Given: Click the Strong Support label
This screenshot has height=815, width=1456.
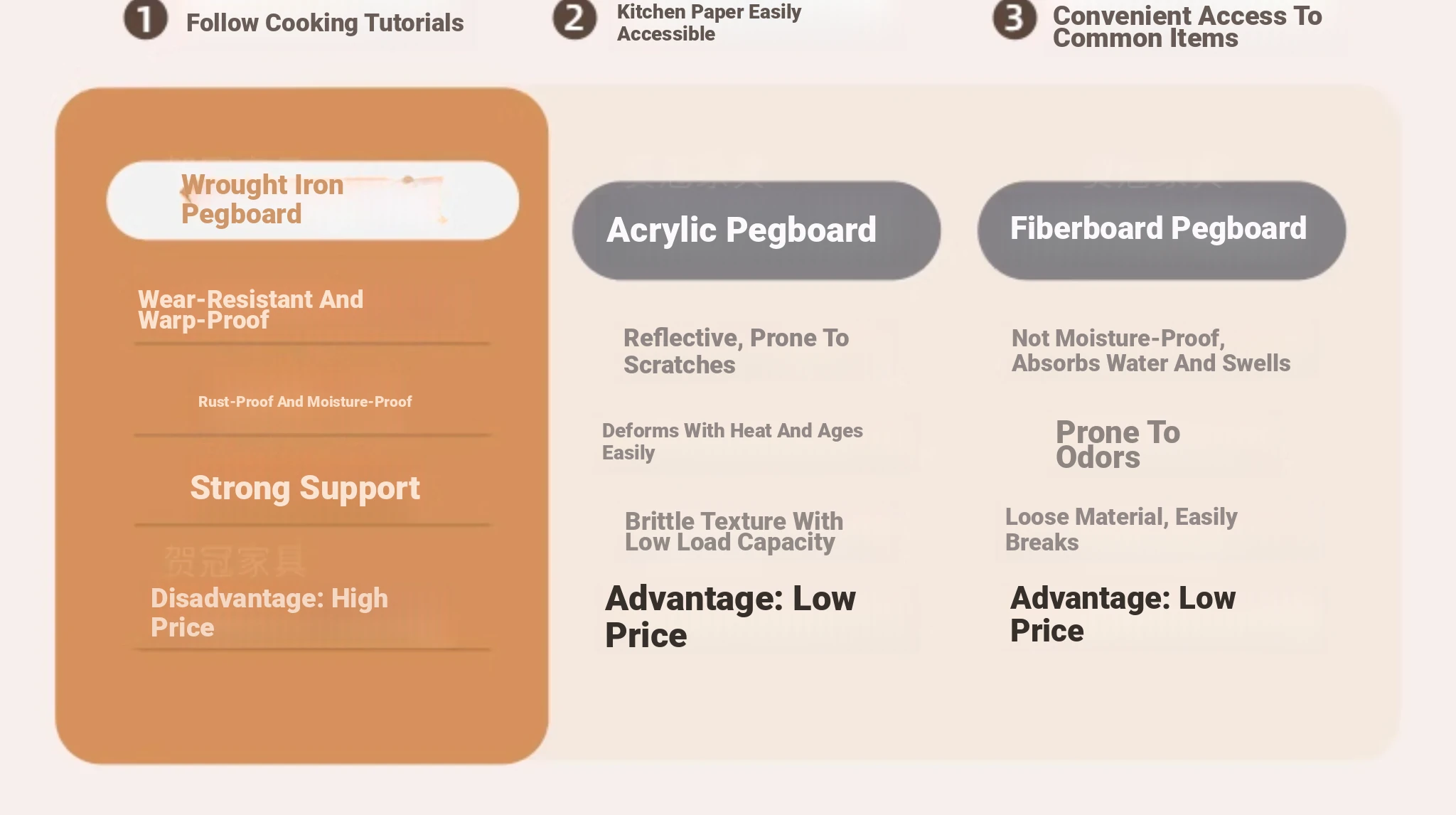Looking at the screenshot, I should pyautogui.click(x=305, y=488).
